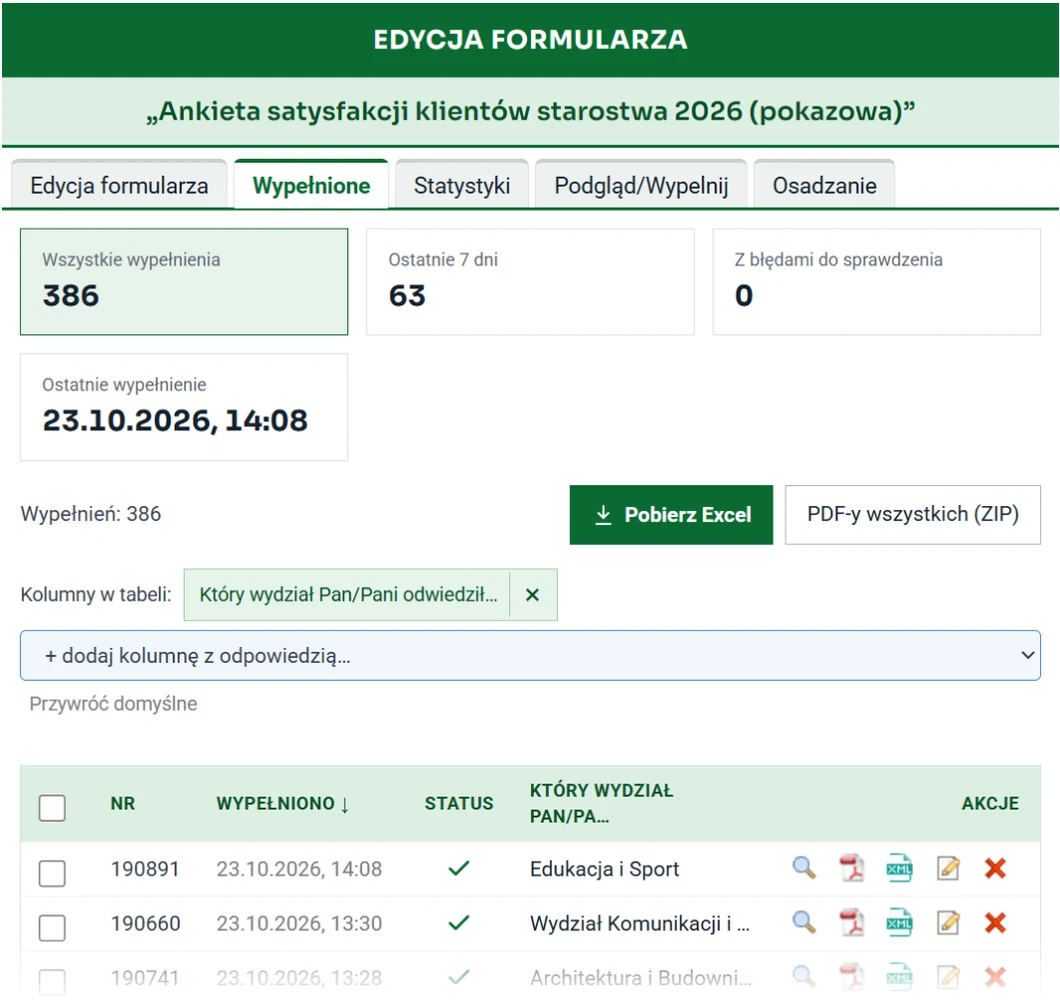Delete submission 190660 with red X
The width and height of the screenshot is (1060, 1000).
pyautogui.click(x=995, y=922)
